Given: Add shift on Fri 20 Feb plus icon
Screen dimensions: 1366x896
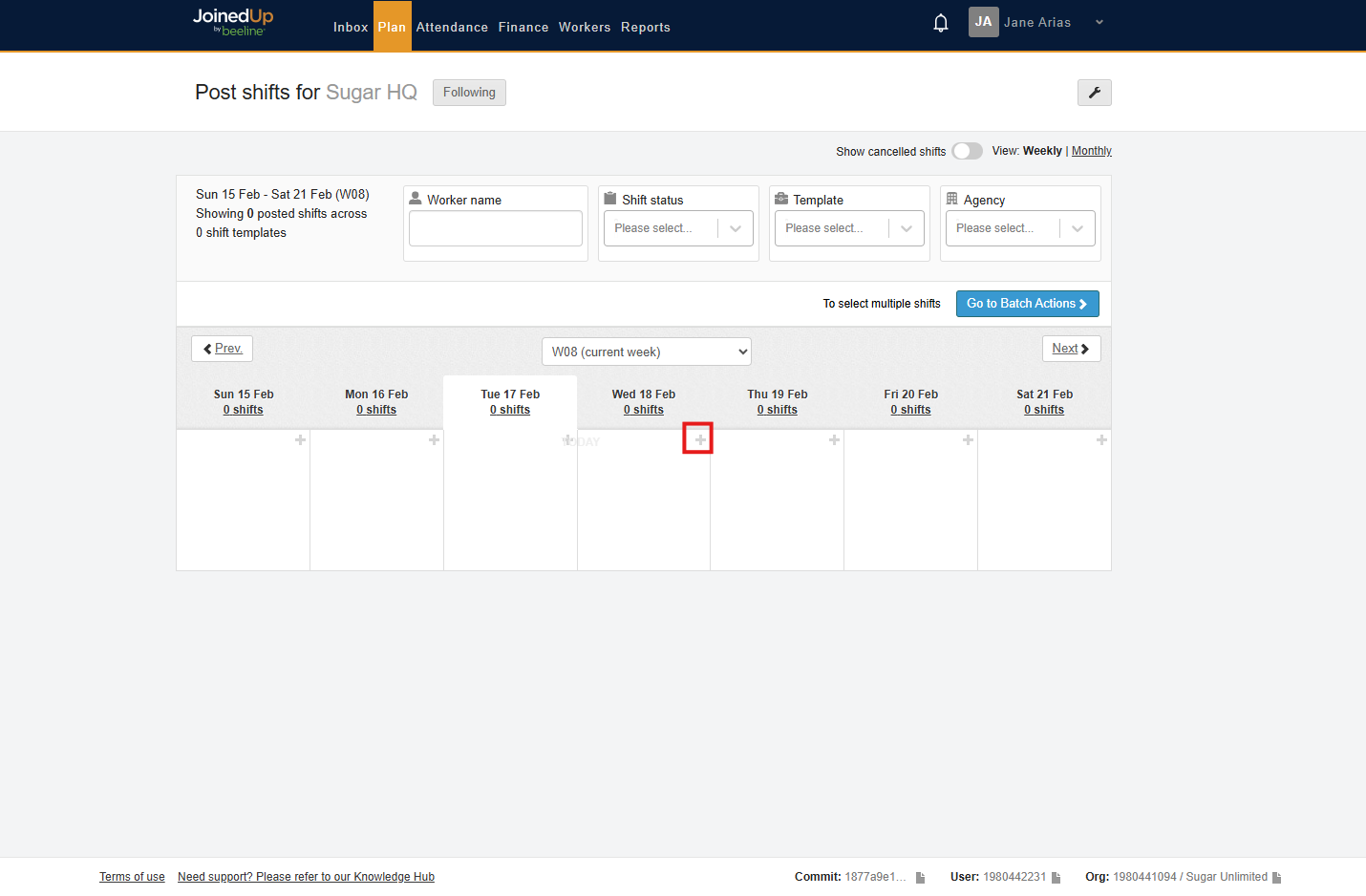Looking at the screenshot, I should click(x=968, y=440).
